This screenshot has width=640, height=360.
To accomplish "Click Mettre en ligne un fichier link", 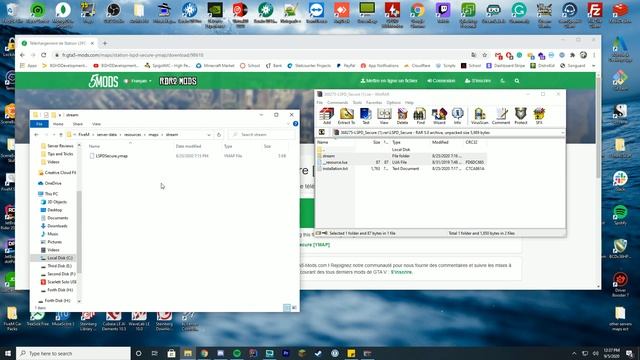I will tap(389, 81).
